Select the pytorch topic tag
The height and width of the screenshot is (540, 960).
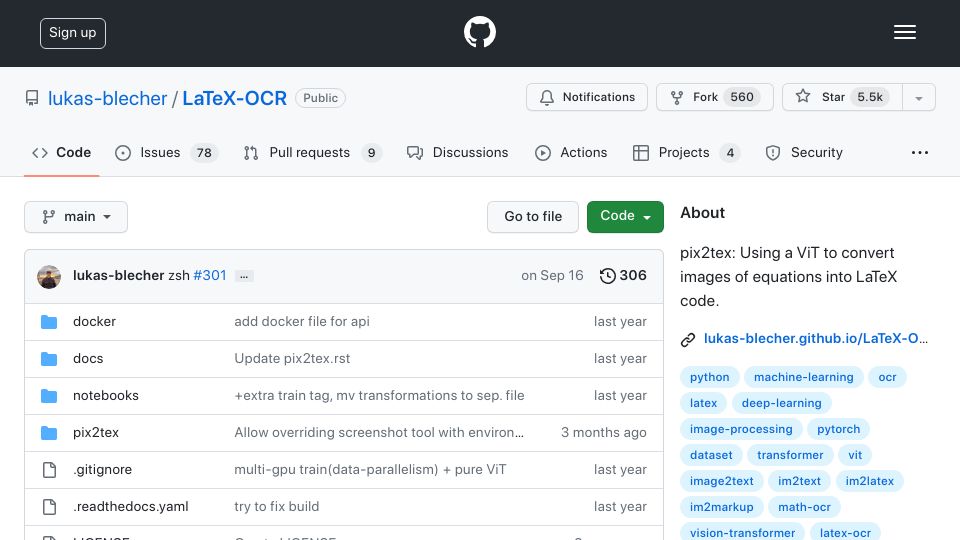tap(838, 429)
